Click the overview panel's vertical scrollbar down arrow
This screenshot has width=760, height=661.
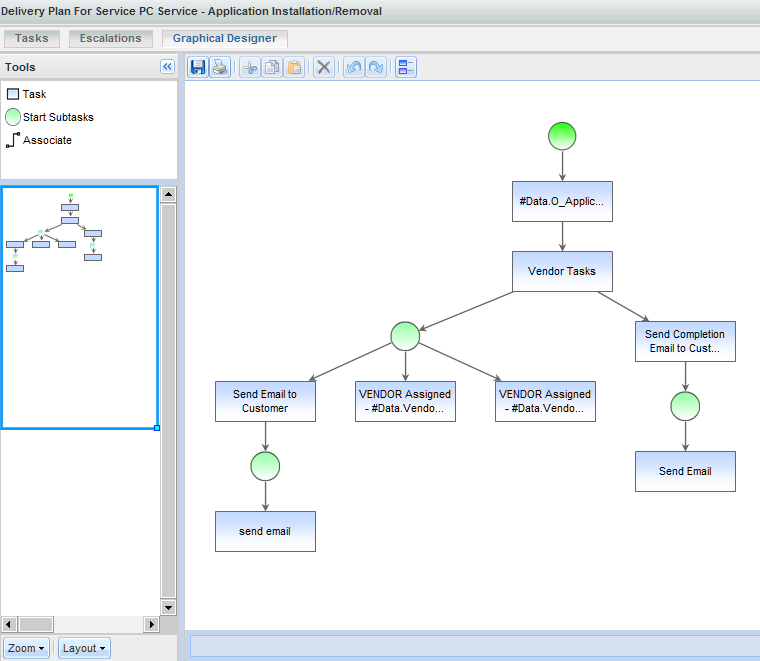[168, 607]
